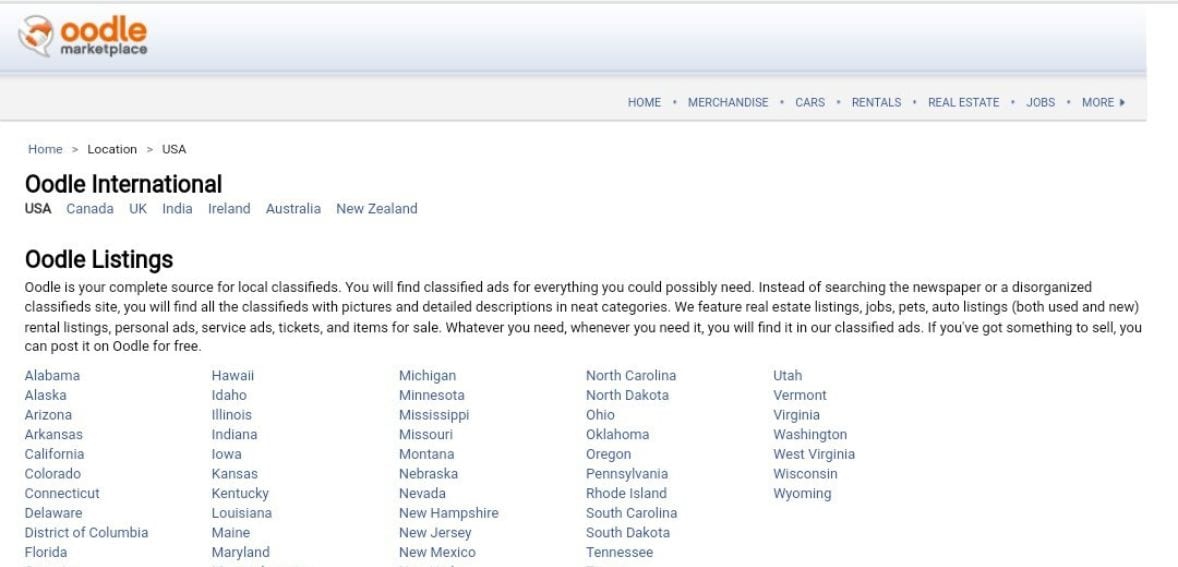Open North Dakota listings

click(x=627, y=395)
